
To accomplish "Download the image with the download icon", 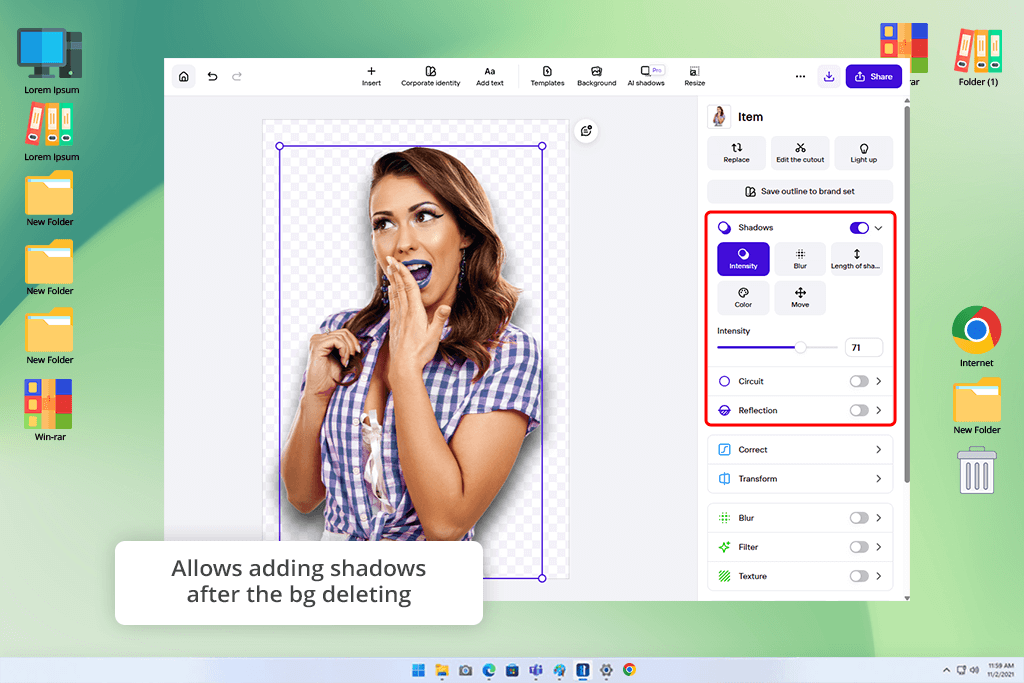I will (x=829, y=76).
